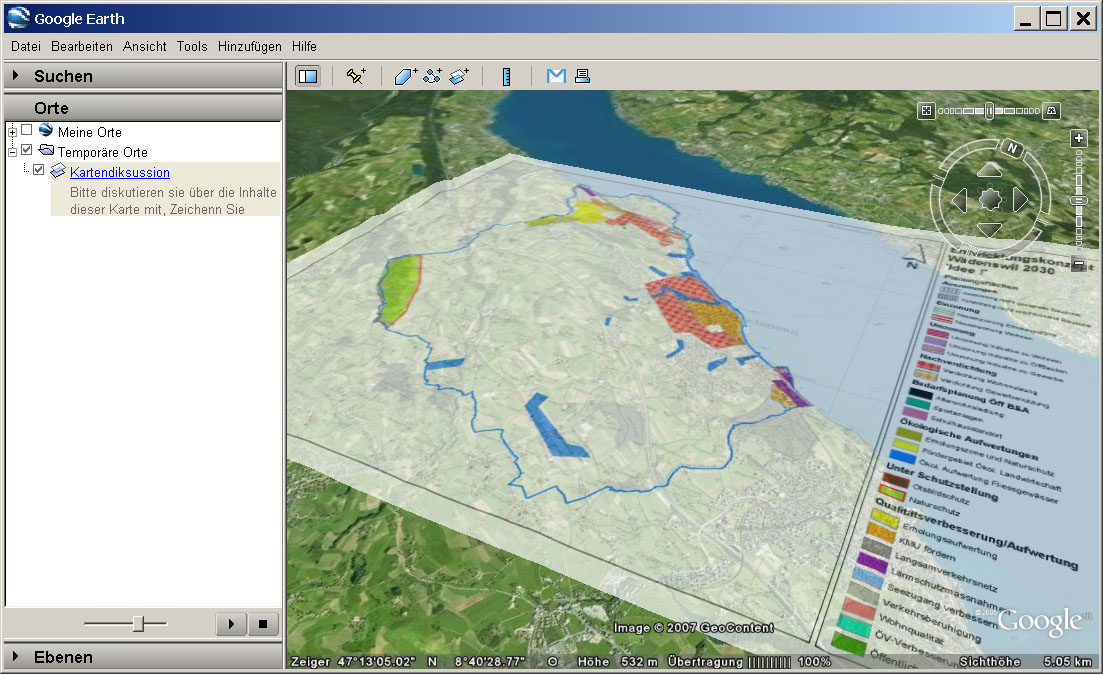Click the opacity slider below places list

click(138, 624)
